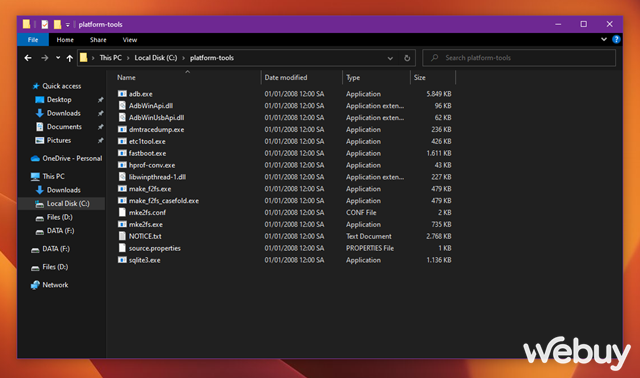The image size is (640, 378).
Task: Click the Forward navigation arrow
Action: [44, 58]
